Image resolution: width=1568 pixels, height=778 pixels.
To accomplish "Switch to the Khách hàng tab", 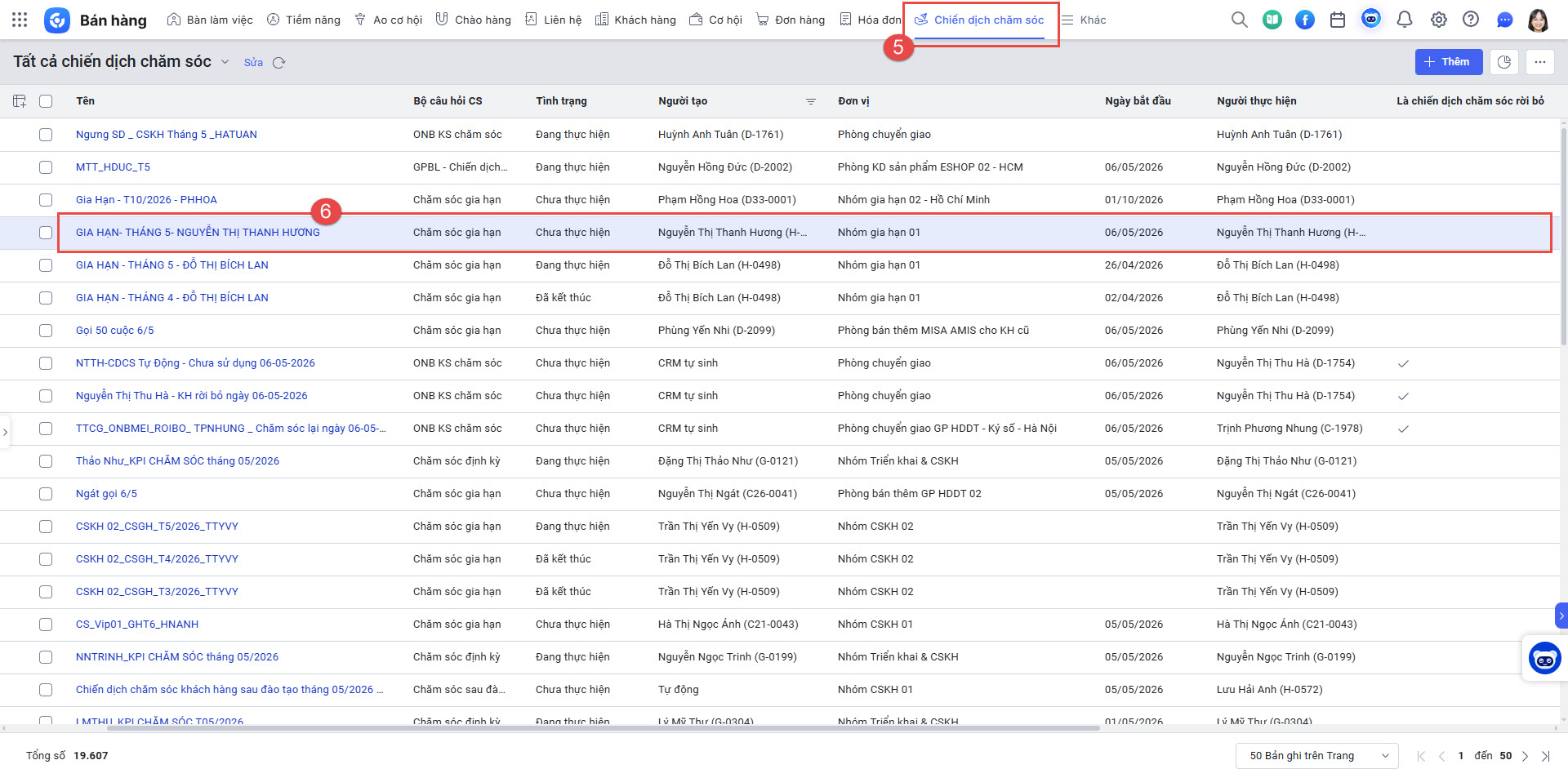I will point(635,20).
